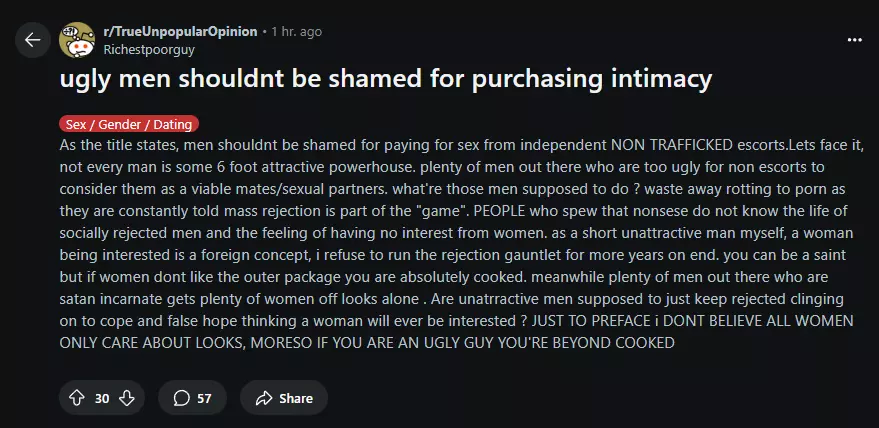Click the 57 comments count
Image resolution: width=879 pixels, height=428 pixels.
[x=204, y=398]
